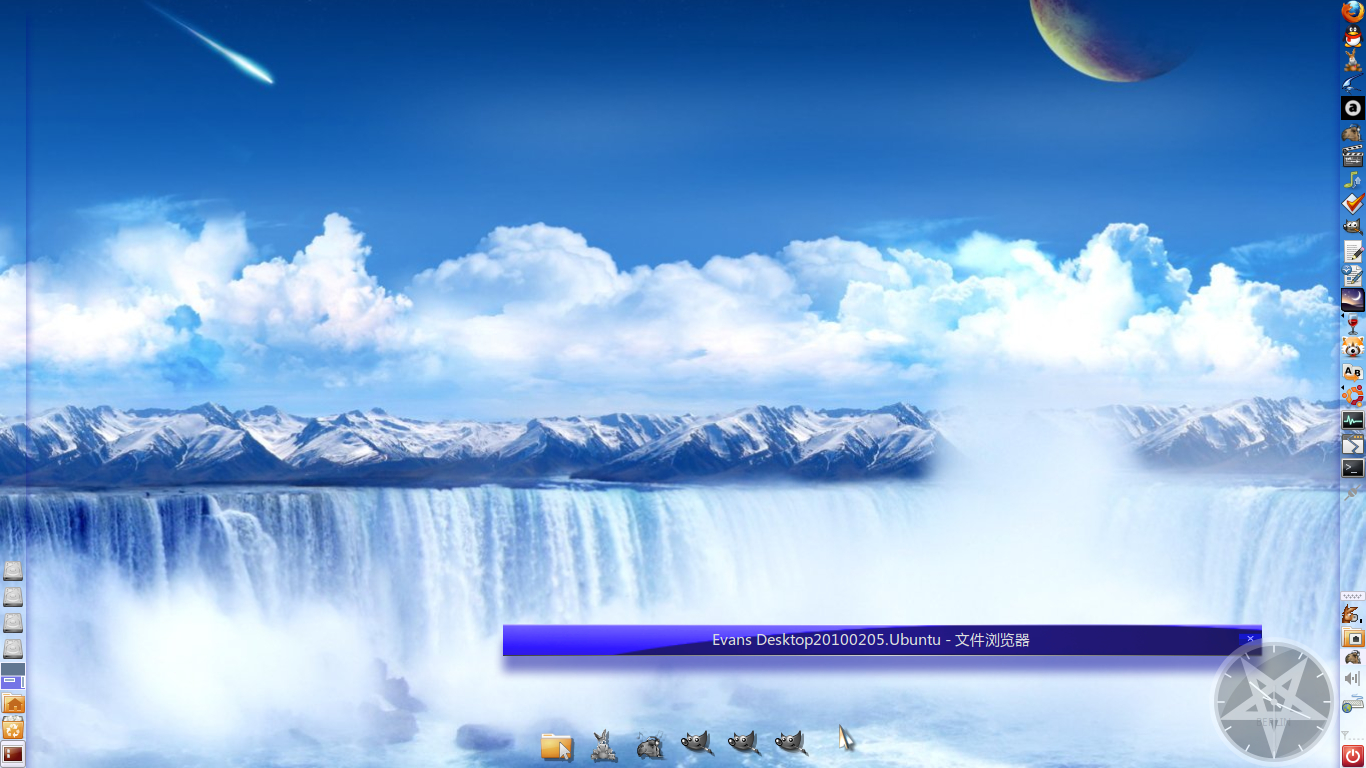Open the aMule rabbit launcher in right dock
Viewport: 1366px width, 768px height.
coord(1353,60)
